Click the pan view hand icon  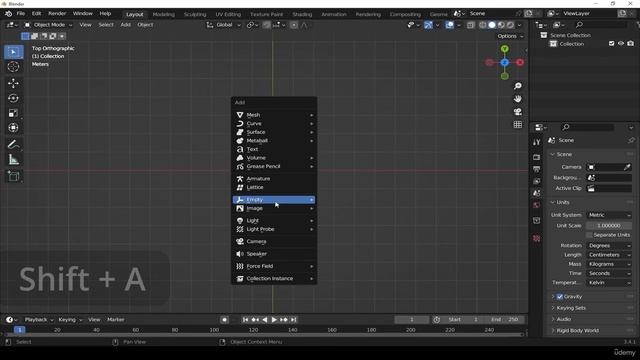518,99
